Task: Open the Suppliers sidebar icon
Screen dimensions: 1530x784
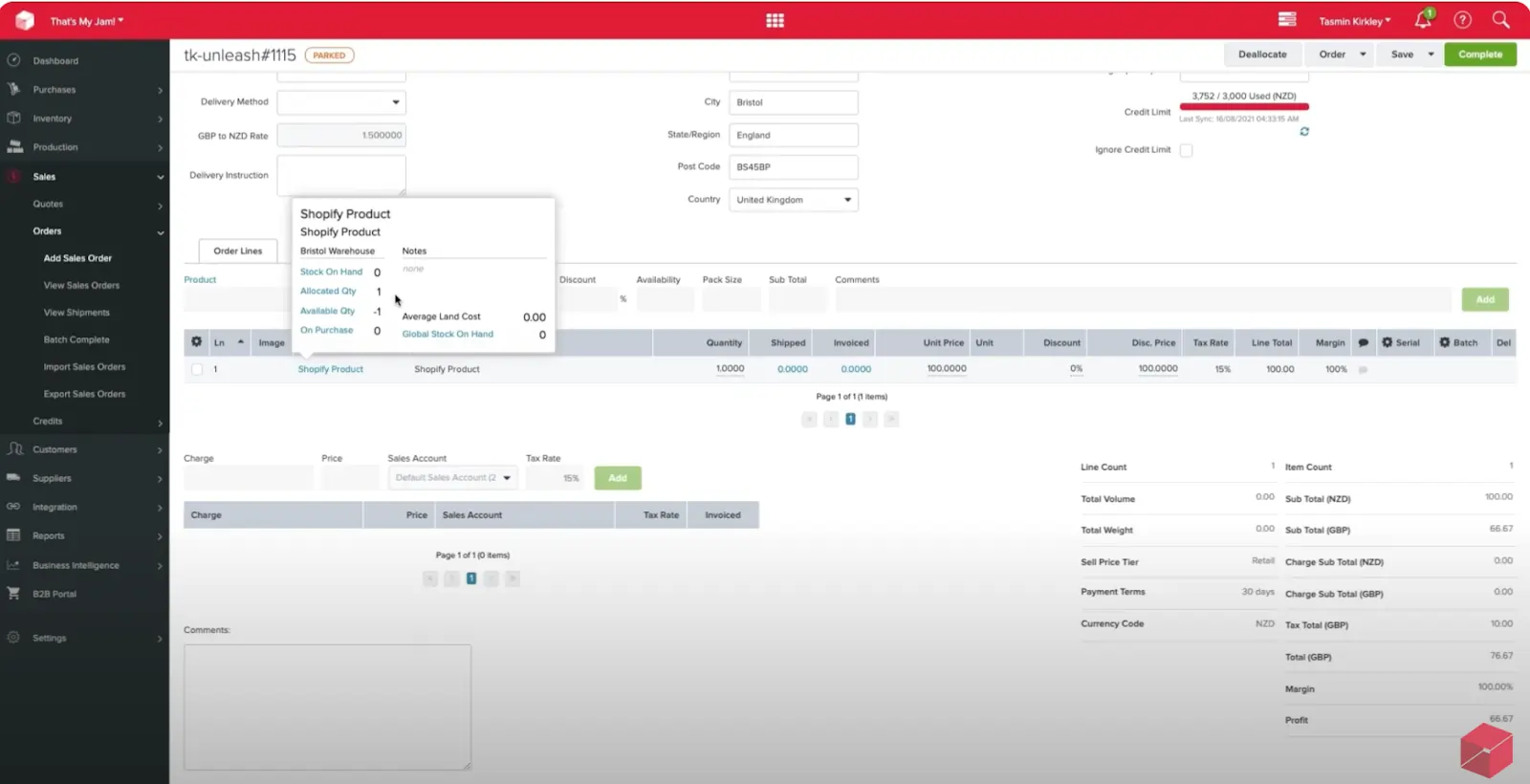Action: pos(13,477)
